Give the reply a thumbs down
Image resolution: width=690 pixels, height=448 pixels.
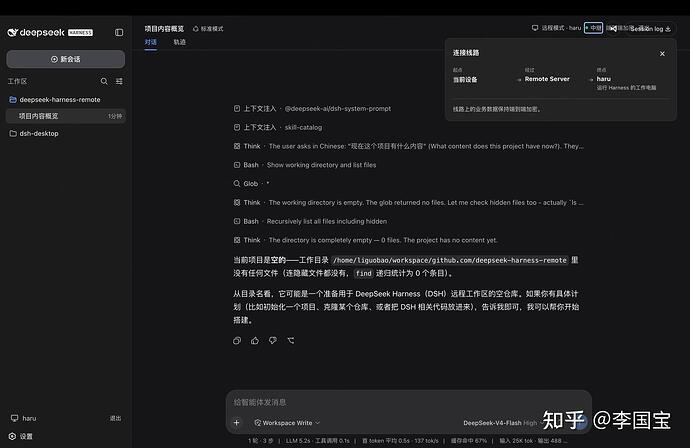coord(273,341)
